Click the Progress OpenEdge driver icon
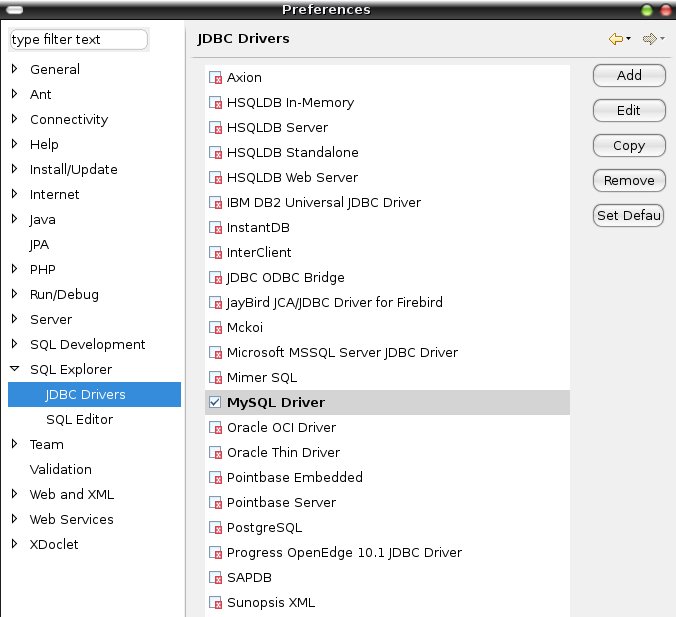 [215, 553]
